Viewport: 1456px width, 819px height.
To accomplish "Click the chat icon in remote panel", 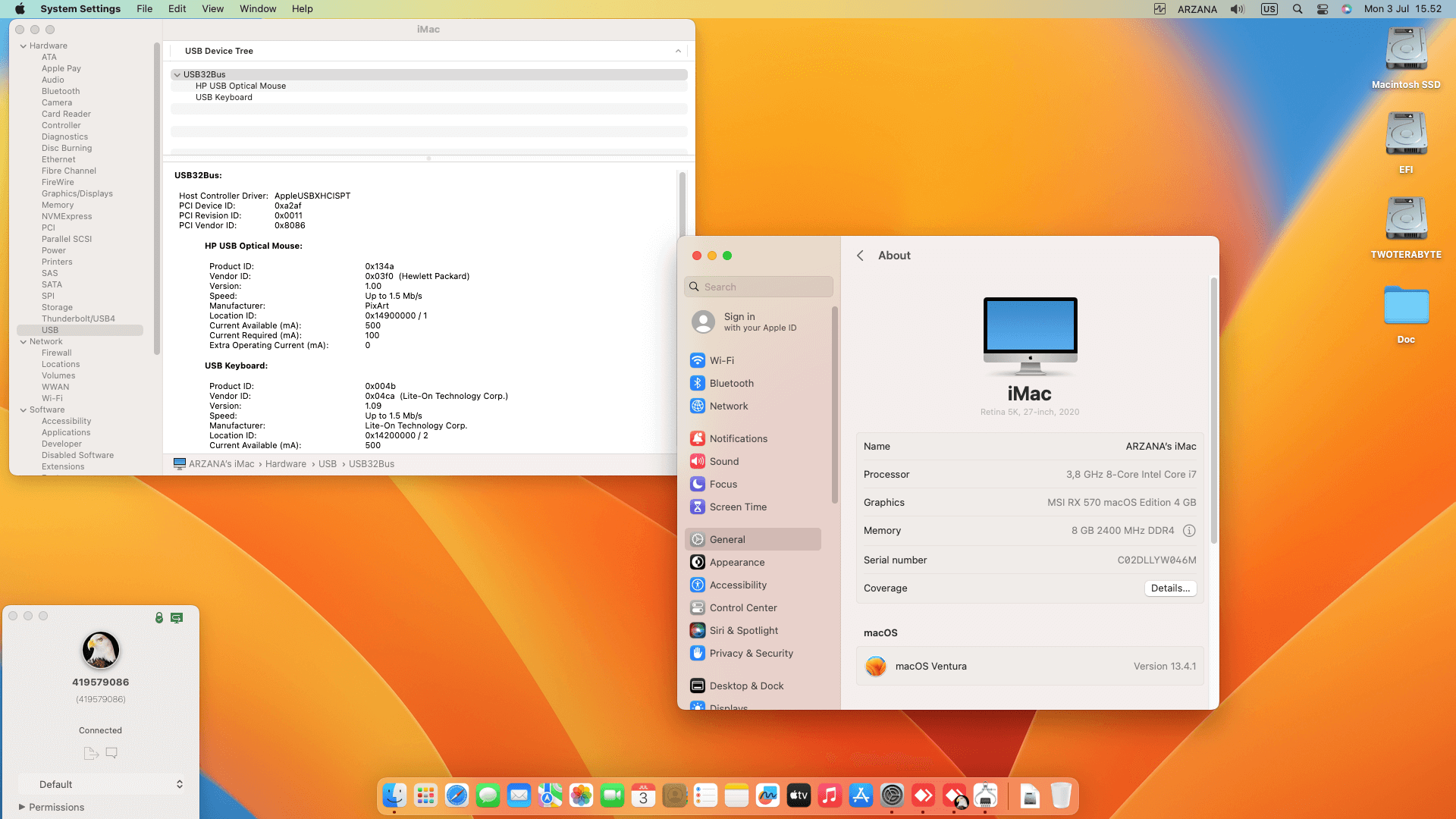I will coord(111,753).
